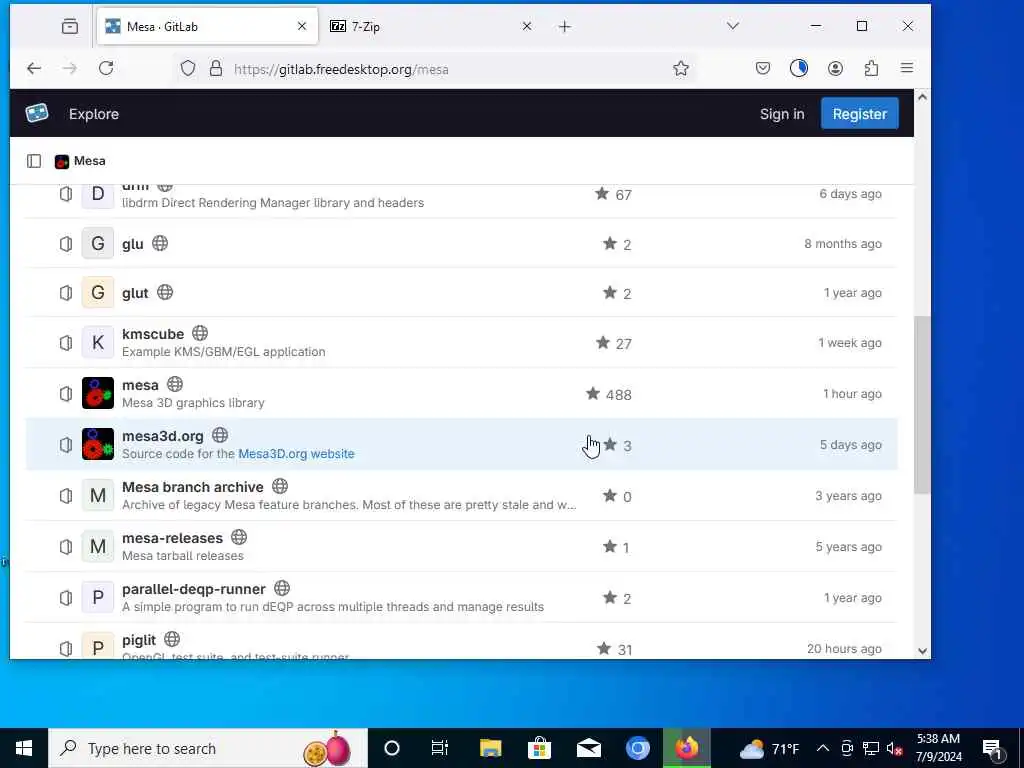Reload the current page
Image resolution: width=1024 pixels, height=768 pixels.
coord(106,68)
